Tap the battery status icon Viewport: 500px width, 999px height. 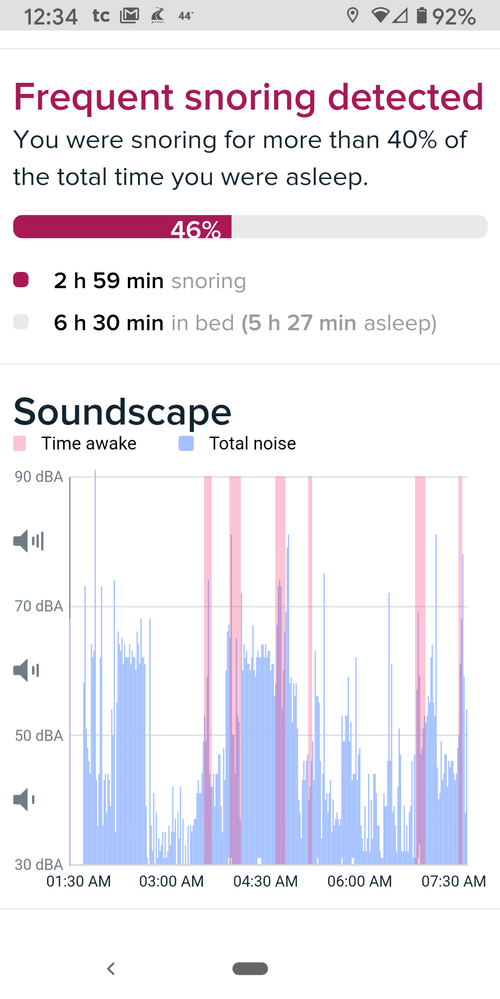[x=421, y=16]
